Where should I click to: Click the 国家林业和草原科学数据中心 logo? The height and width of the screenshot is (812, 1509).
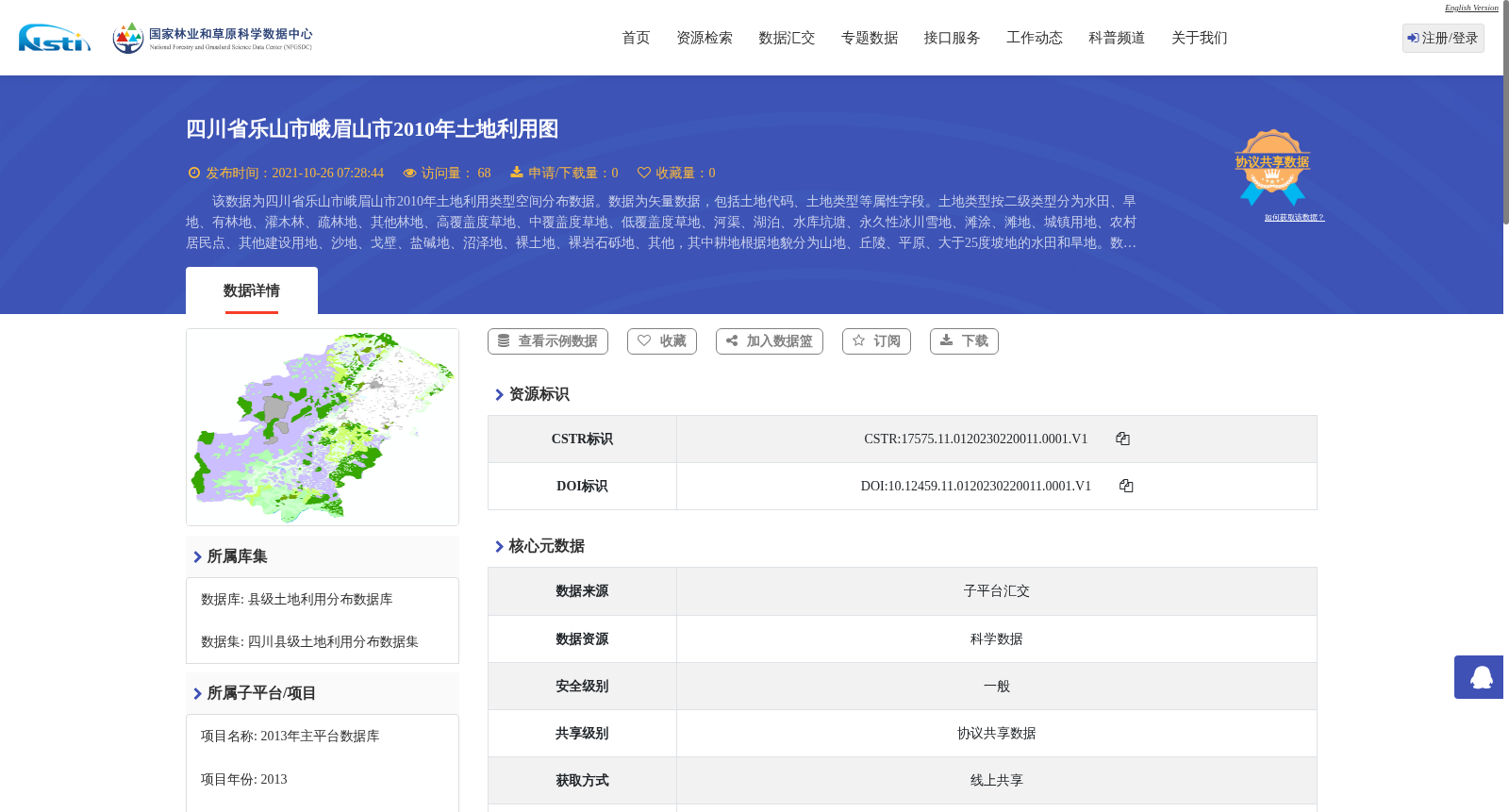coord(212,38)
